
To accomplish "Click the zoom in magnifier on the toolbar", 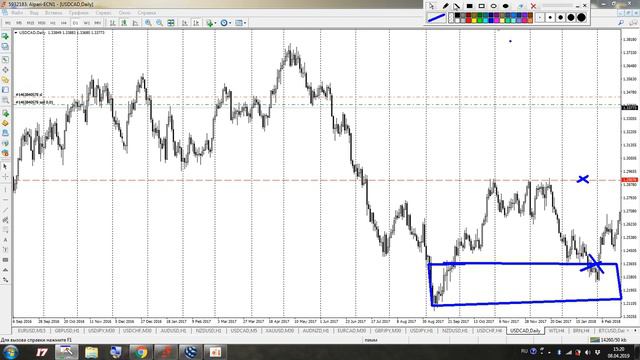I will click(x=148, y=23).
